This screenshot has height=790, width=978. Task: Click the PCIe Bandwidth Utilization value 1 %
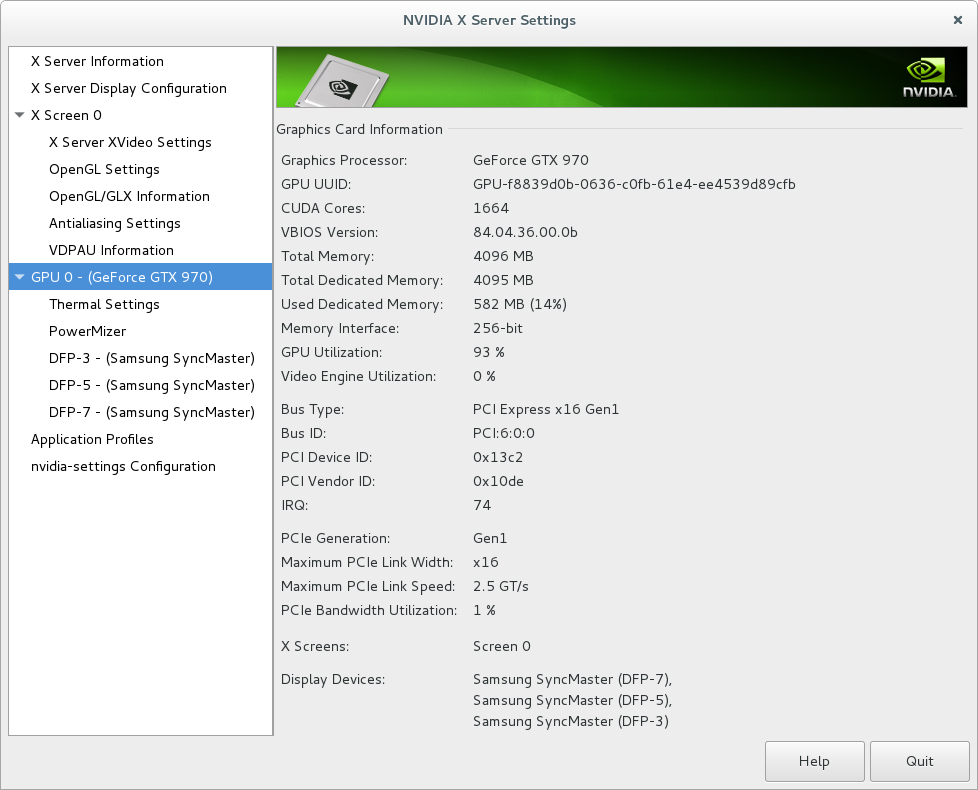click(x=485, y=610)
